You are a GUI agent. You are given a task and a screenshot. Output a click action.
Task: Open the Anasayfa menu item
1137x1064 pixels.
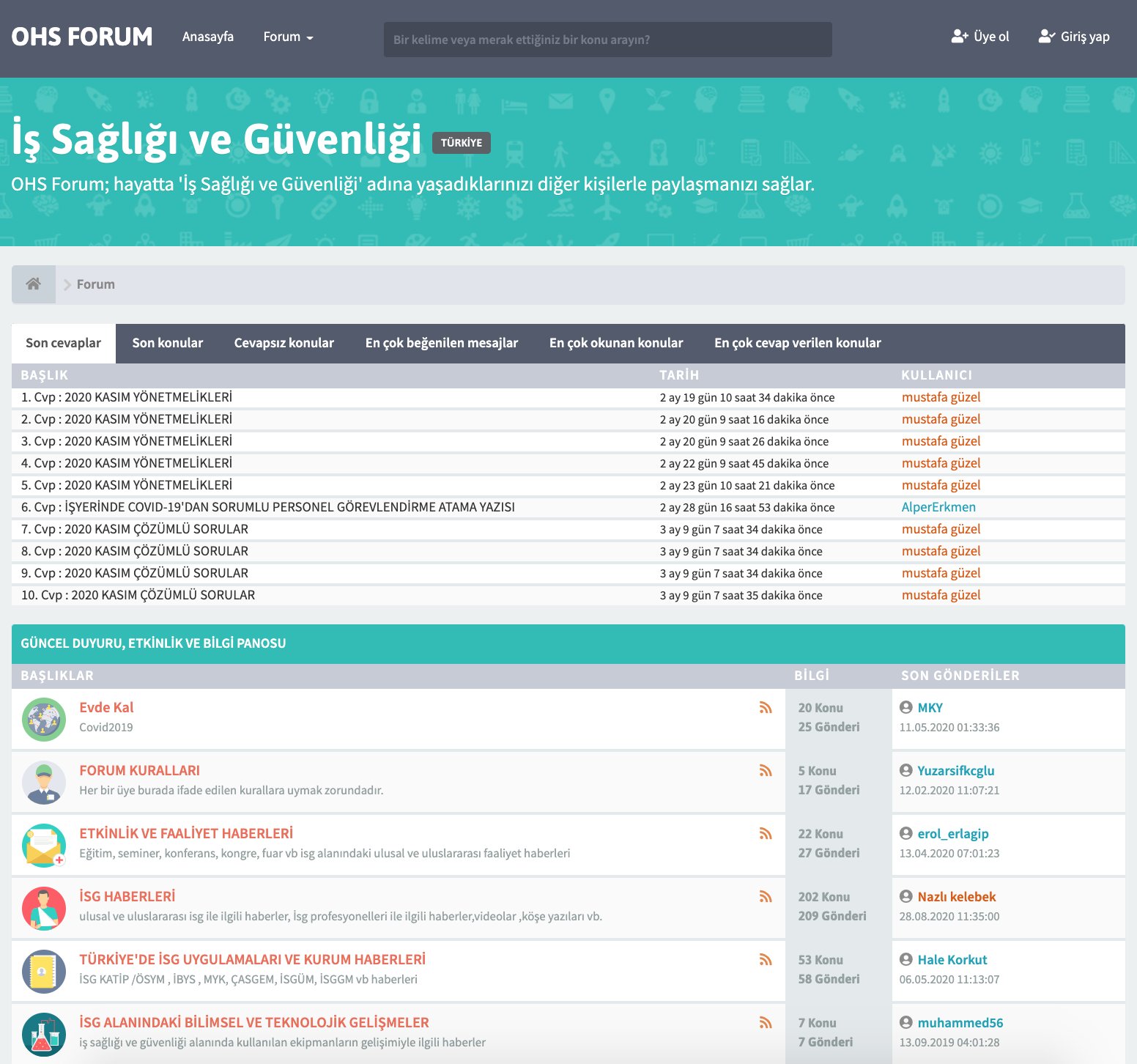pos(208,37)
